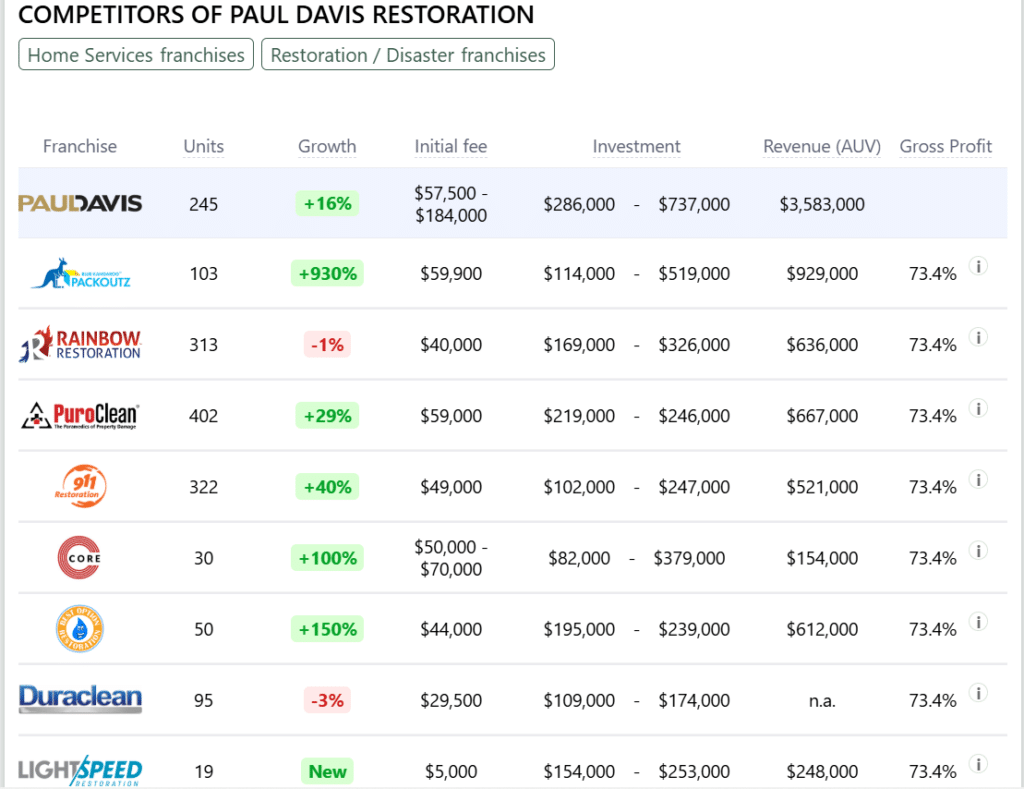Sort by the Gross Profit column header
1024x789 pixels.
[x=946, y=146]
